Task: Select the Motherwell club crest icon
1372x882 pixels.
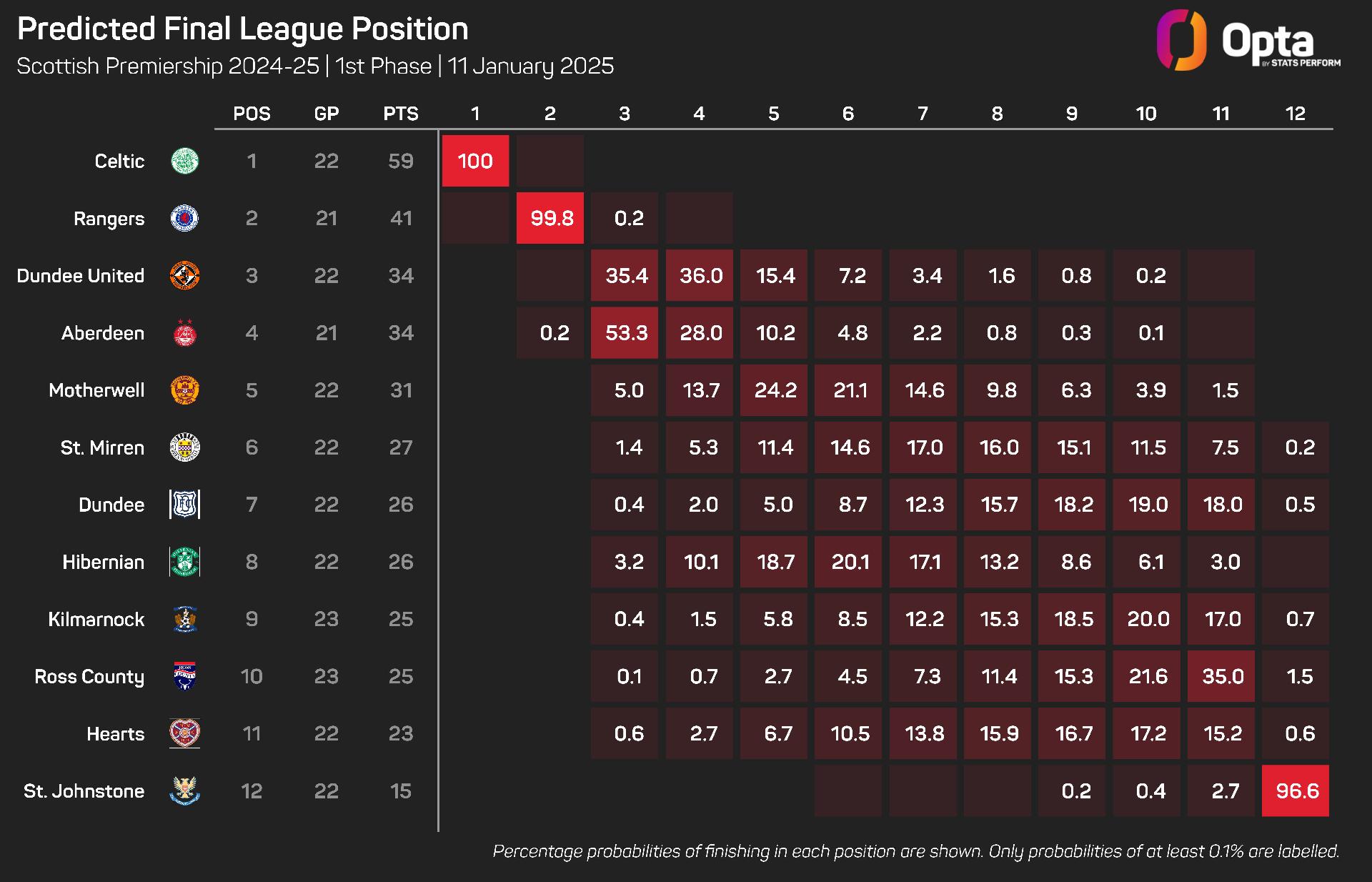Action: [x=185, y=390]
